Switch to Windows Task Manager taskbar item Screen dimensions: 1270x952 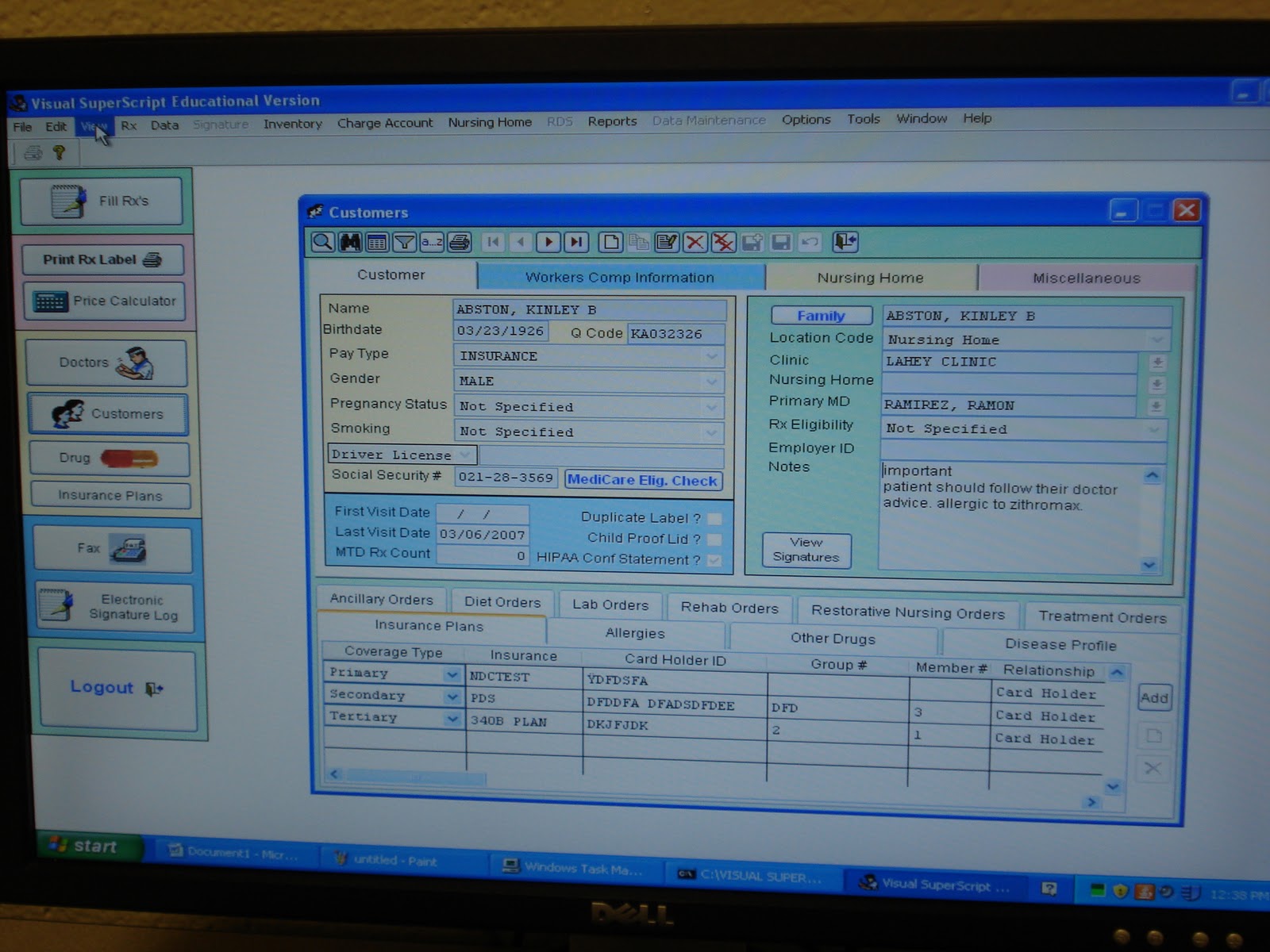tap(576, 868)
